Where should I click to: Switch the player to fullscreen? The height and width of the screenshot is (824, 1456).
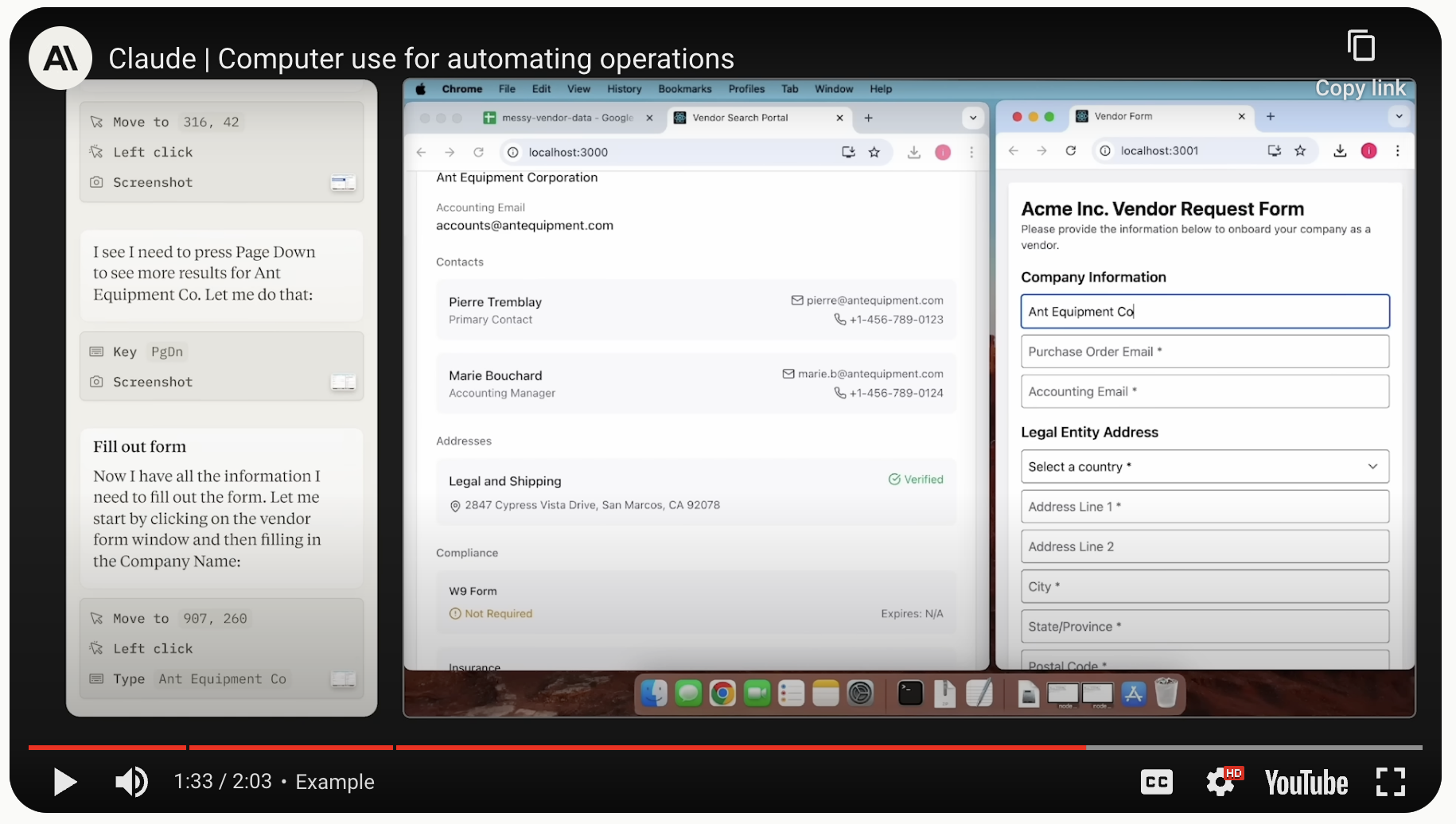click(1390, 782)
